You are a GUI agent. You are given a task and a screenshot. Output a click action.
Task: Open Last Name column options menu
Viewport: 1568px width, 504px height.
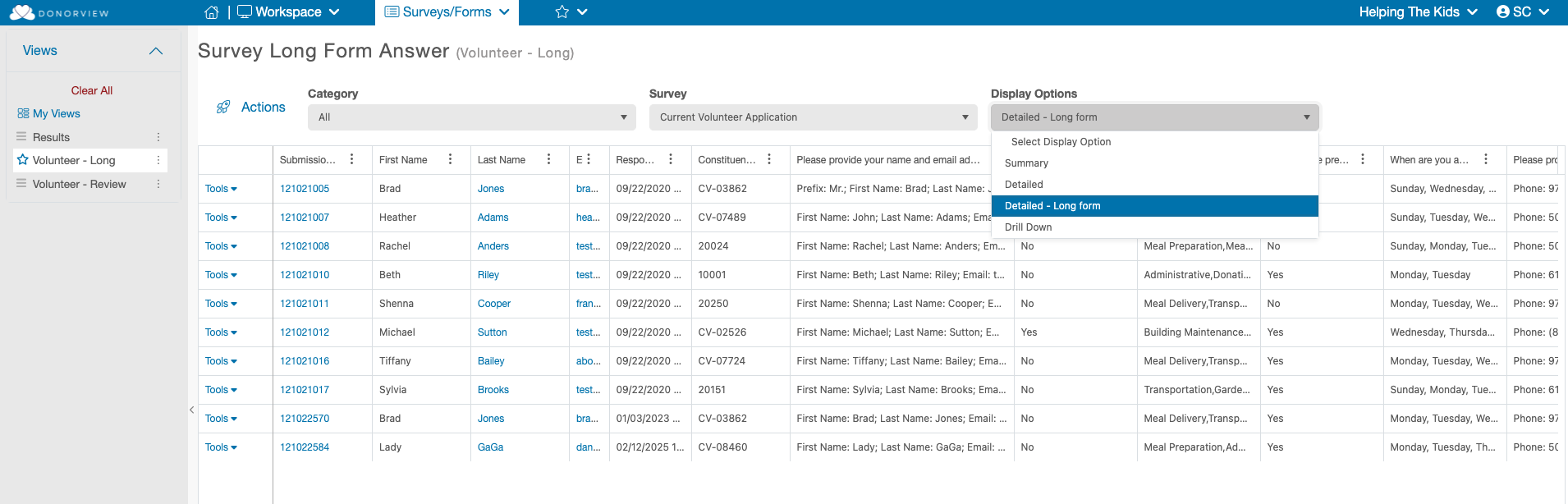pos(548,159)
